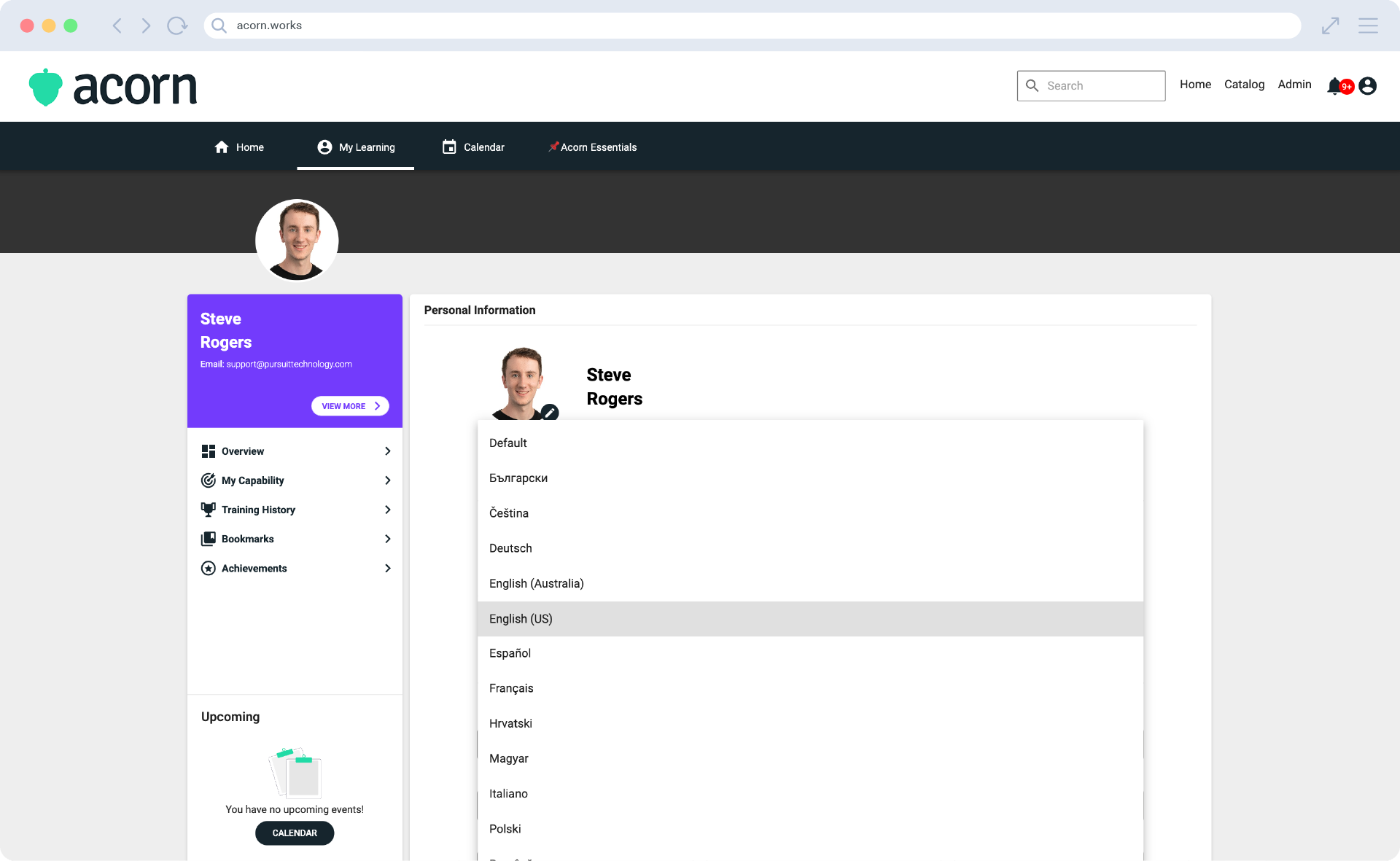Open the user account avatar icon
1400x861 pixels.
[1368, 86]
